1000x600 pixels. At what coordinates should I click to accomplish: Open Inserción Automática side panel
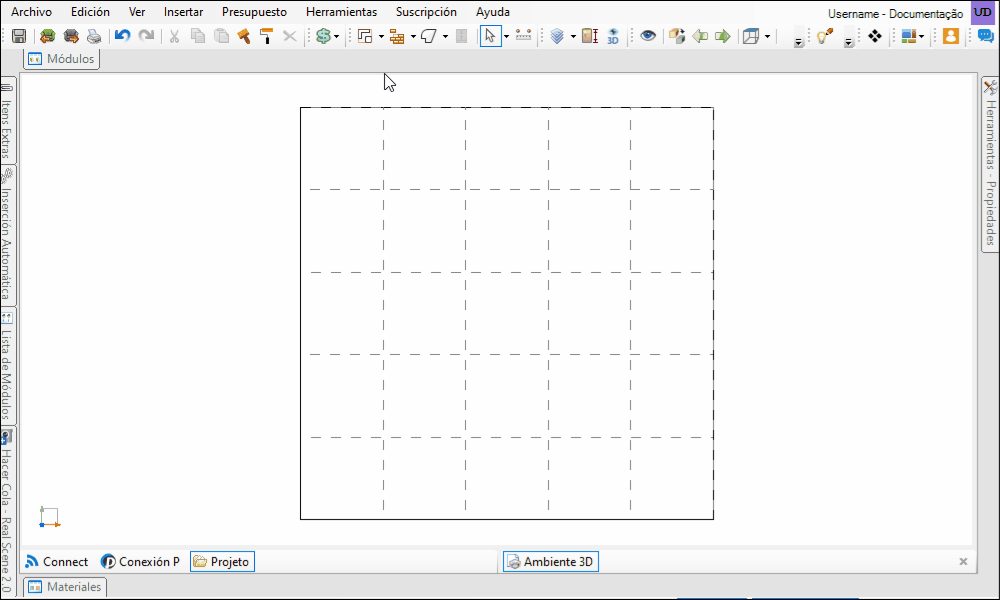coord(6,235)
